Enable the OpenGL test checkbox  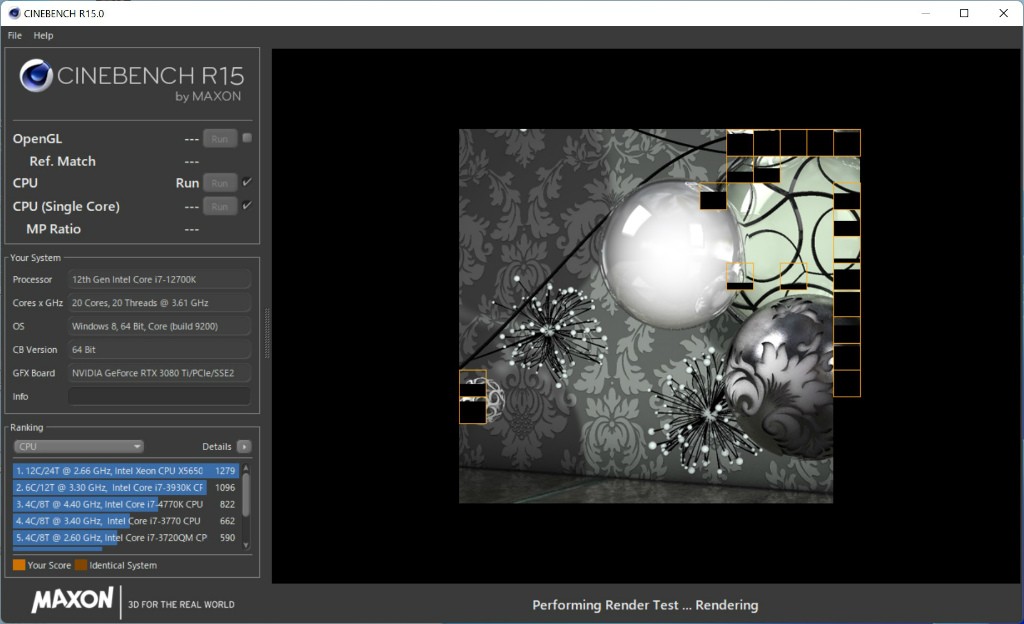click(x=247, y=138)
